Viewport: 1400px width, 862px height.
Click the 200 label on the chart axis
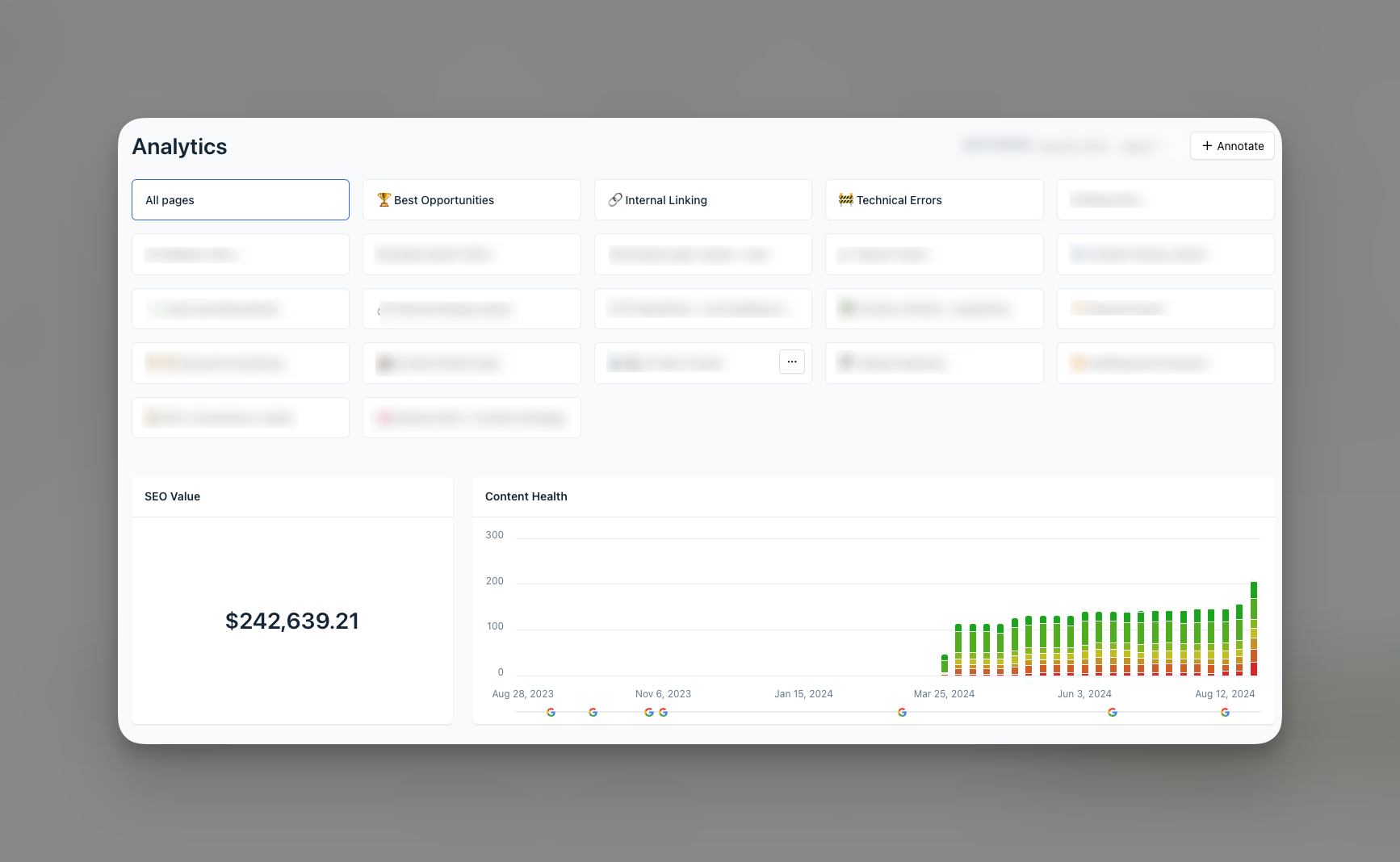coord(495,581)
